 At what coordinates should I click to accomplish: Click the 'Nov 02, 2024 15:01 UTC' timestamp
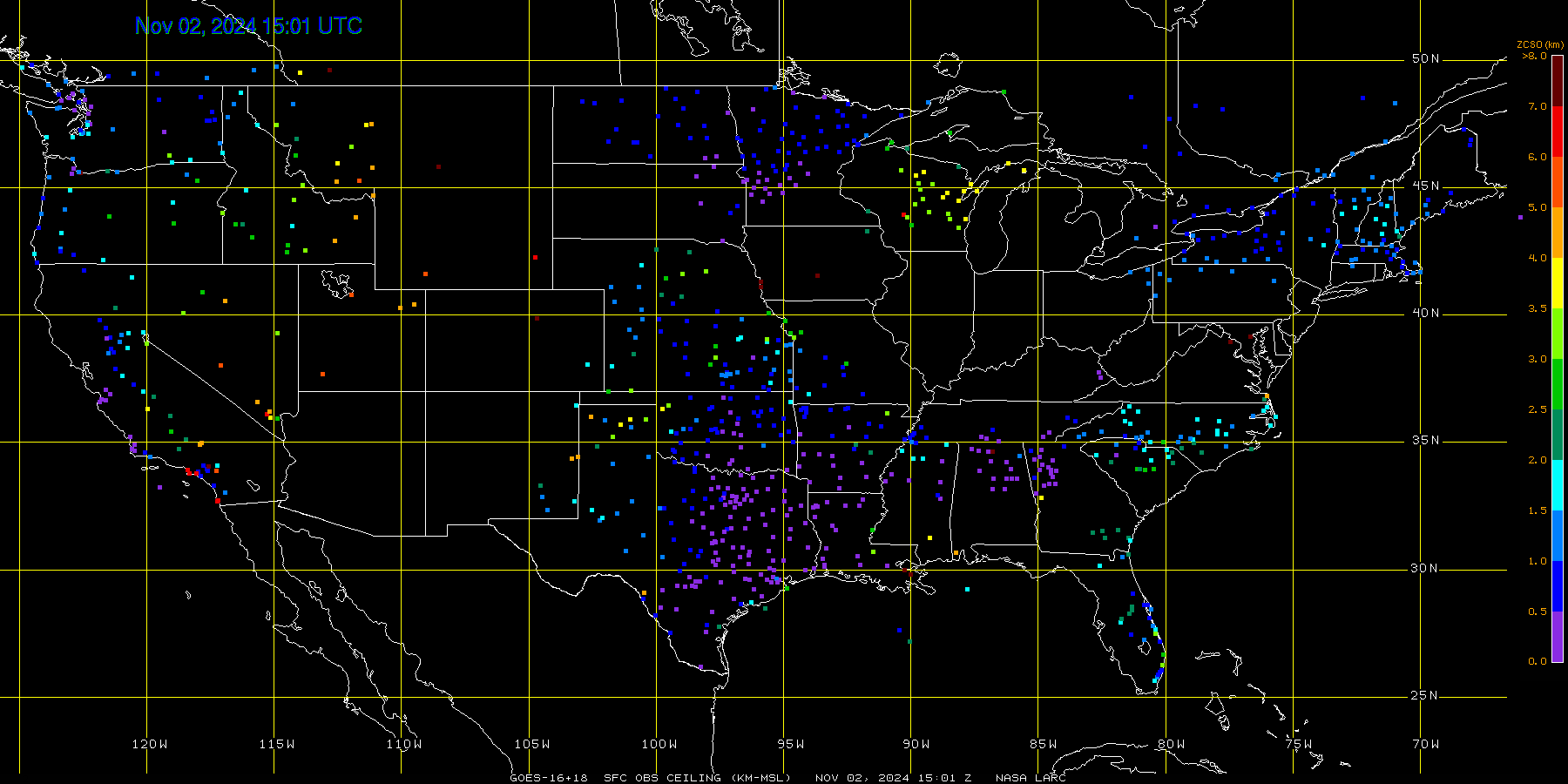point(248,26)
